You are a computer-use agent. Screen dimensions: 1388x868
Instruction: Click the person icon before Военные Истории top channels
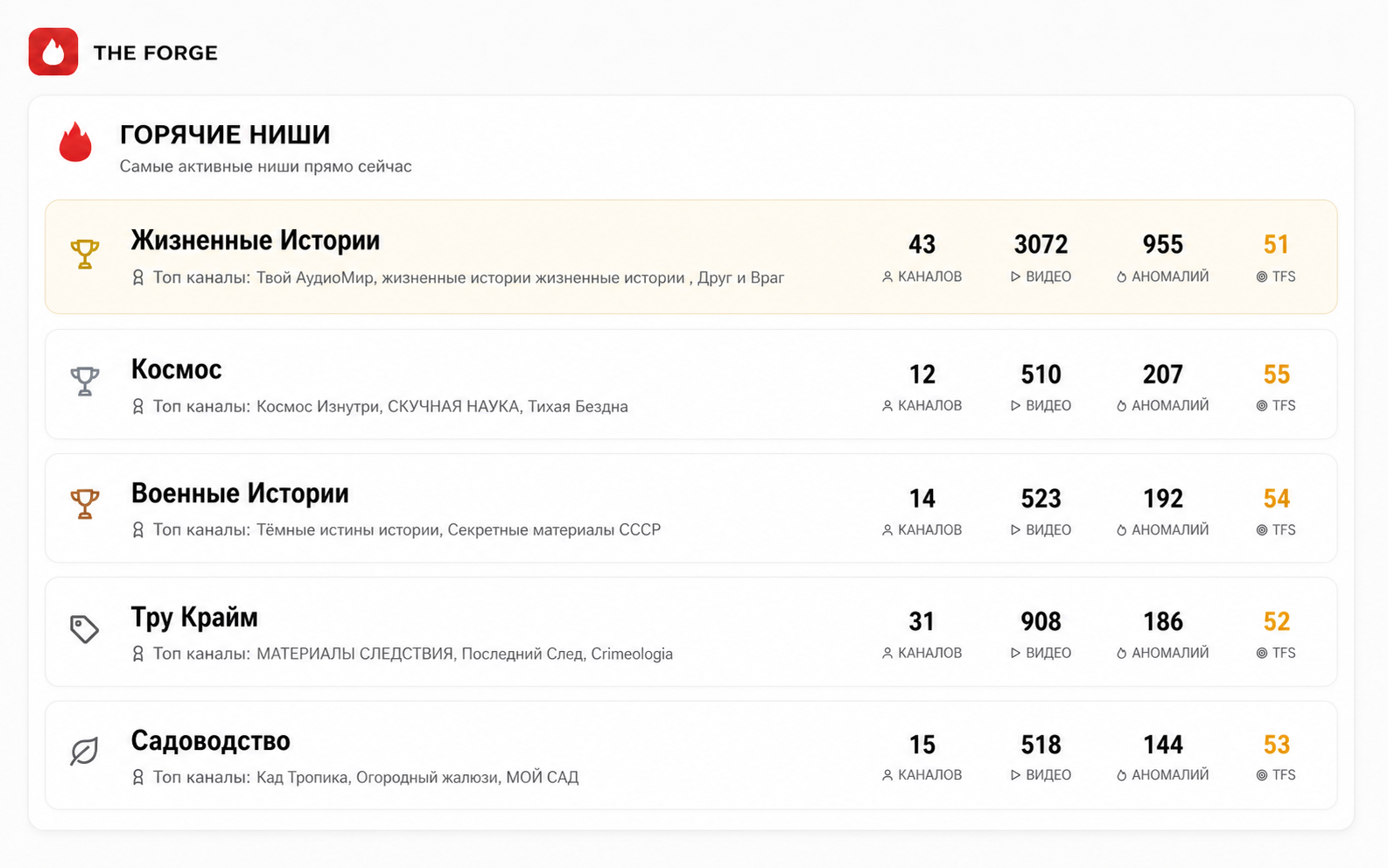point(137,529)
